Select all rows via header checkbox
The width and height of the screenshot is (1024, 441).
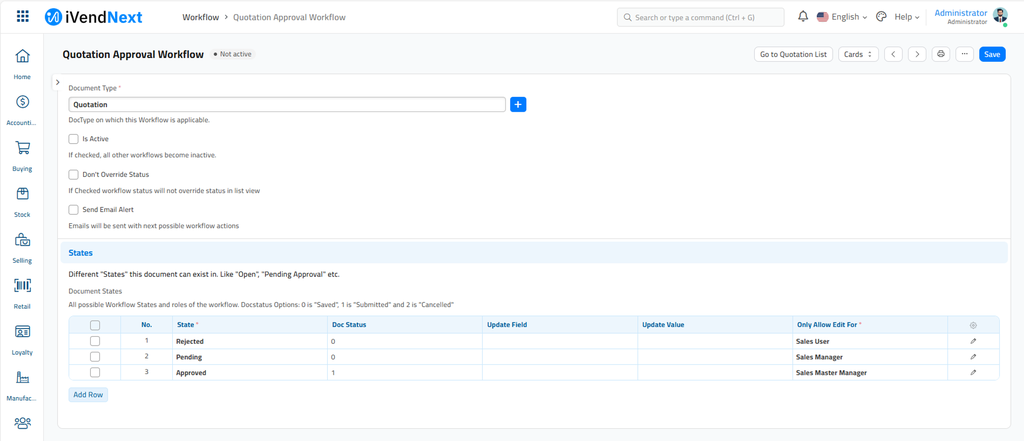pos(95,325)
